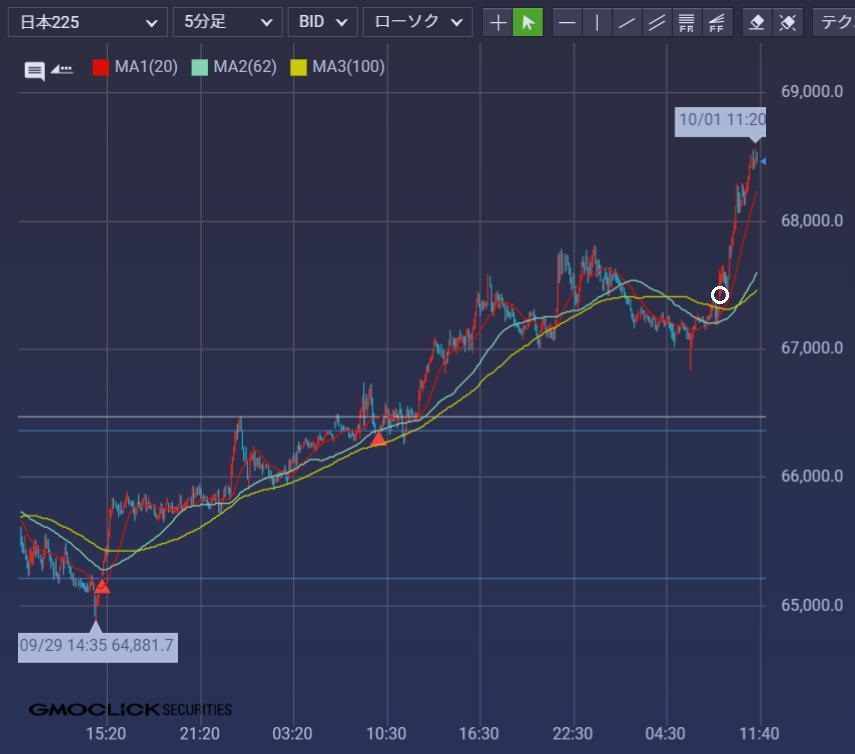This screenshot has width=855, height=754.
Task: Click the MA1(20) legend label
Action: [146, 67]
